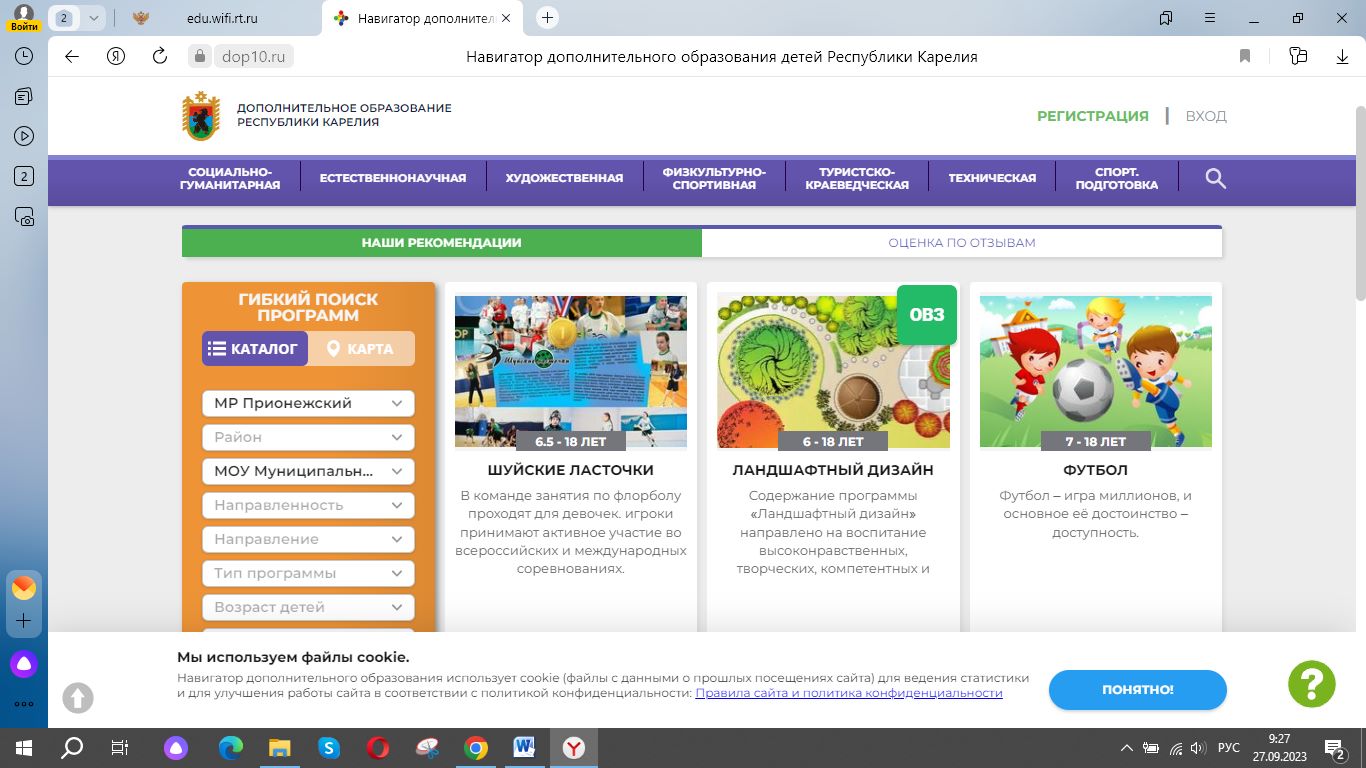
Task: Open Alice assistant icon in the sidebar
Action: pos(24,663)
